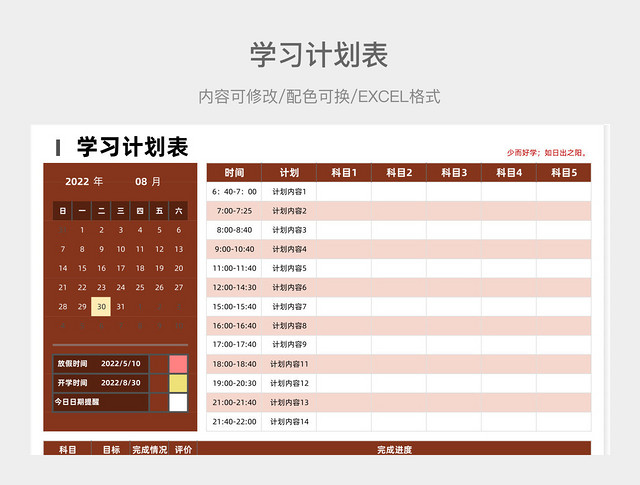The width and height of the screenshot is (640, 485).
Task: Select the 科目3 column header
Action: (454, 173)
